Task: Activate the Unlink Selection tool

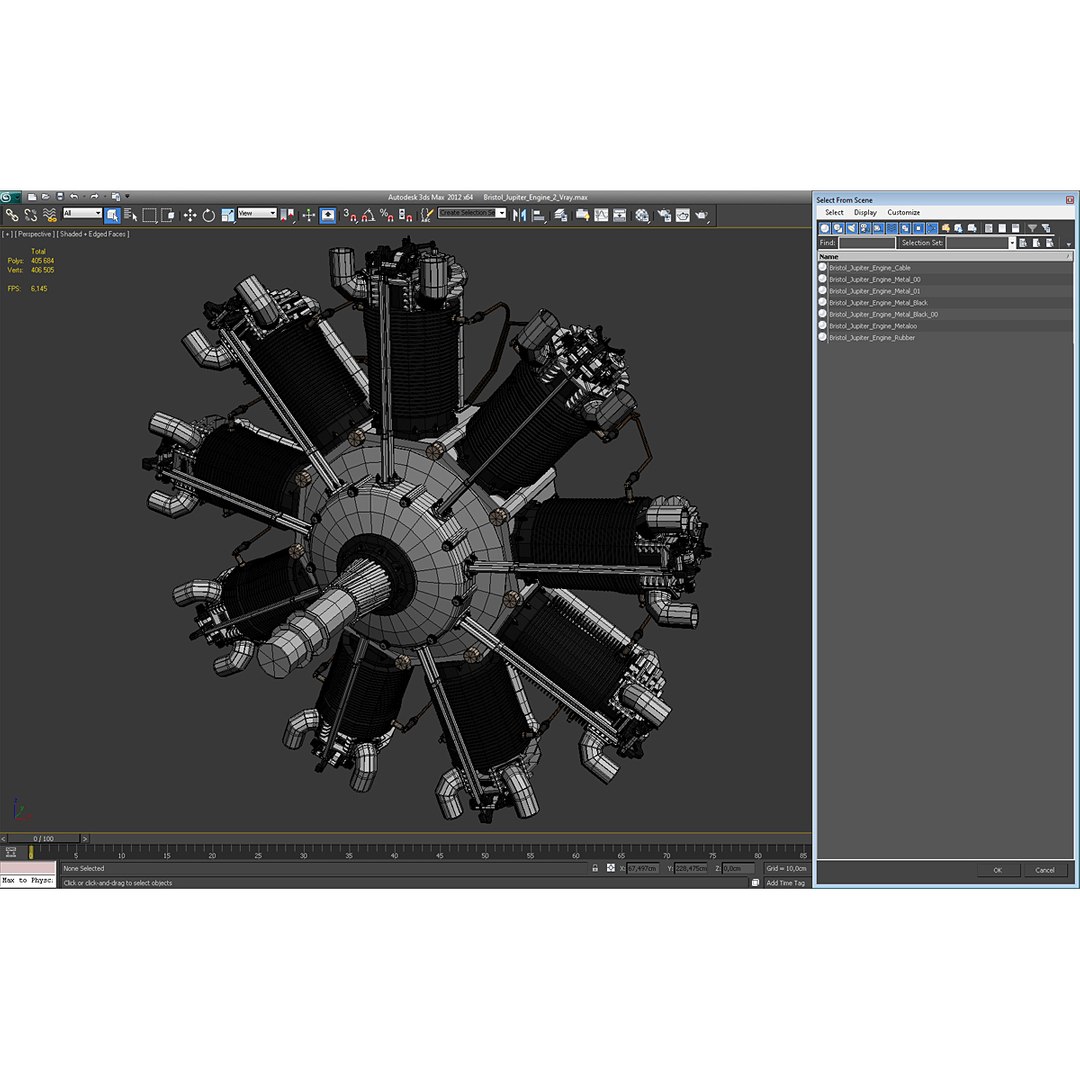Action: click(x=30, y=215)
